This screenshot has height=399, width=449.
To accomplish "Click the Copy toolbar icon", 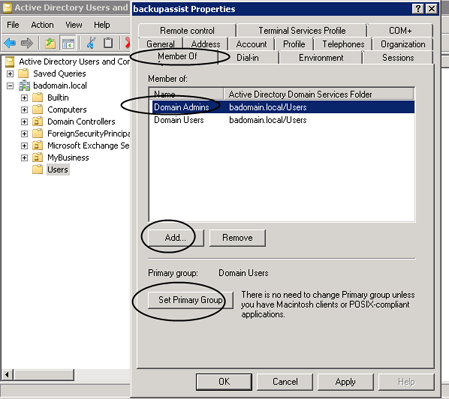I will (x=108, y=43).
